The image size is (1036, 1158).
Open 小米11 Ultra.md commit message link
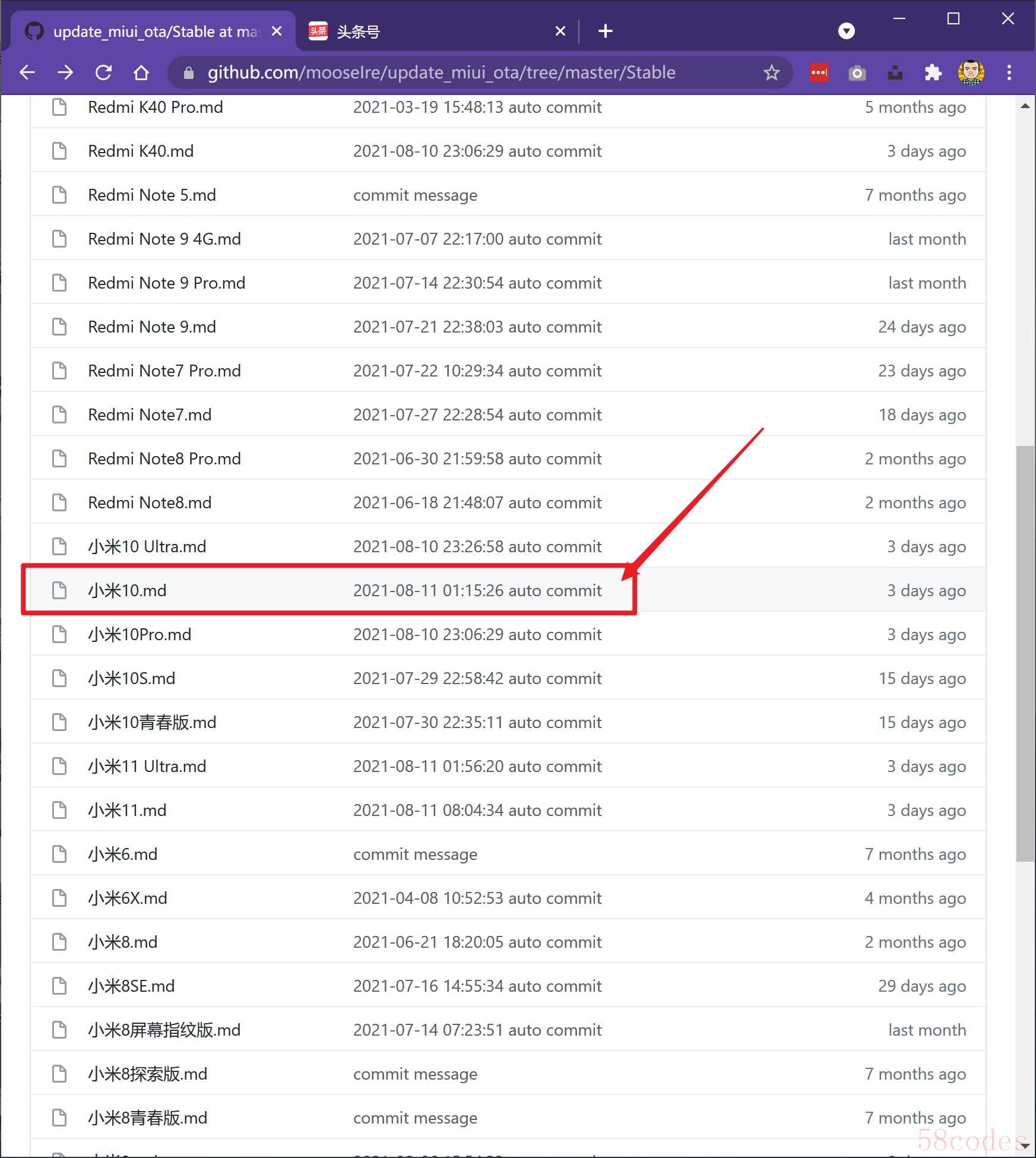(477, 766)
